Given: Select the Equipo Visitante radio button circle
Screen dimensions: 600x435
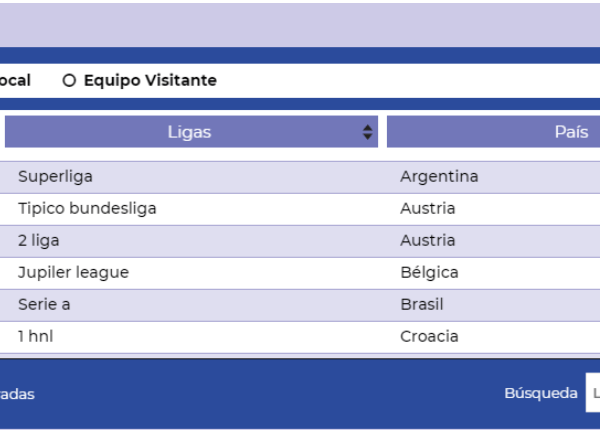Looking at the screenshot, I should tap(69, 81).
